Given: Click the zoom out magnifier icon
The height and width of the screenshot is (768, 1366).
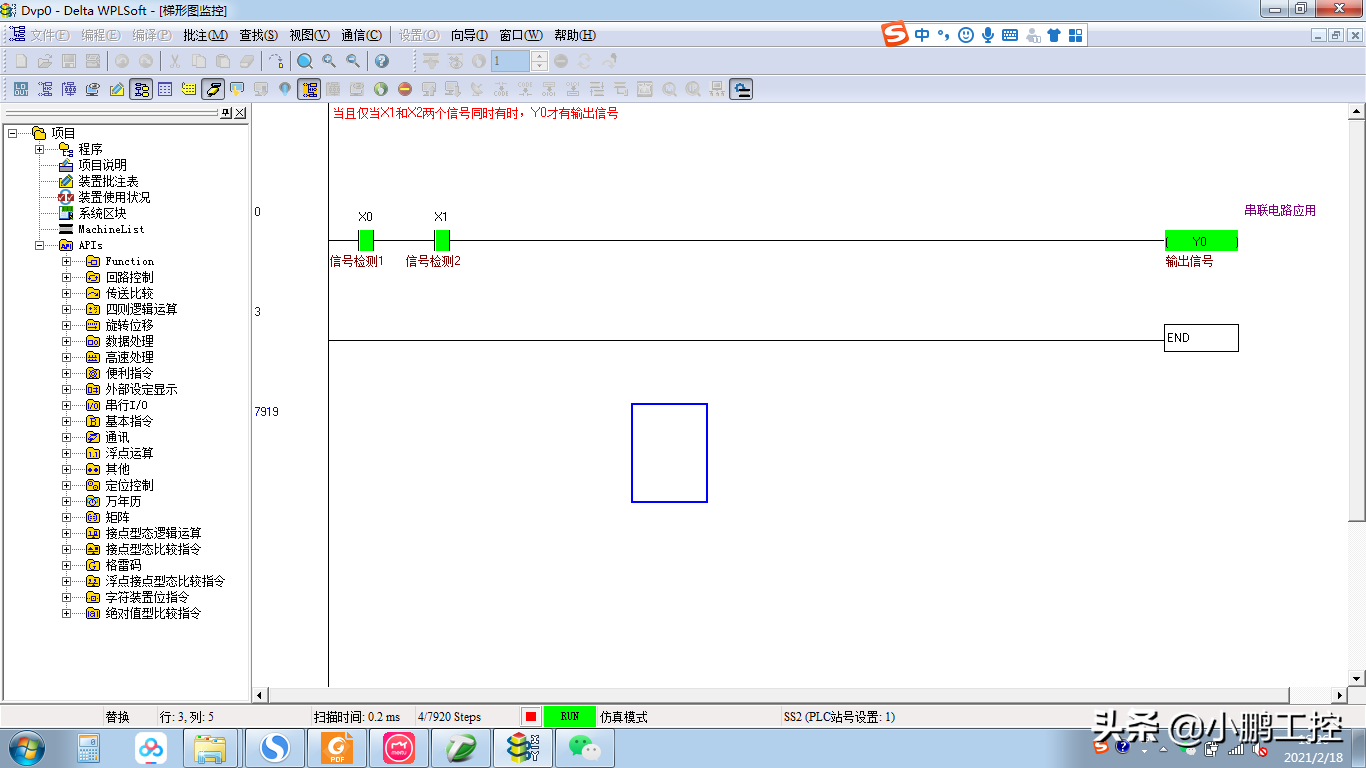Looking at the screenshot, I should (x=353, y=61).
